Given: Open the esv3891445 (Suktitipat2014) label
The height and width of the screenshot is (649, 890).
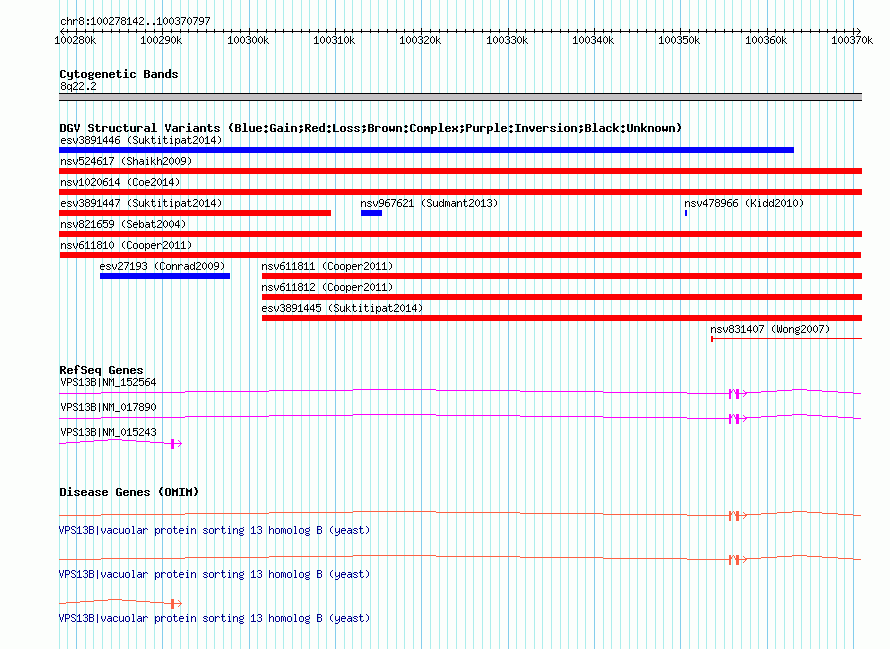Looking at the screenshot, I should coord(342,308).
